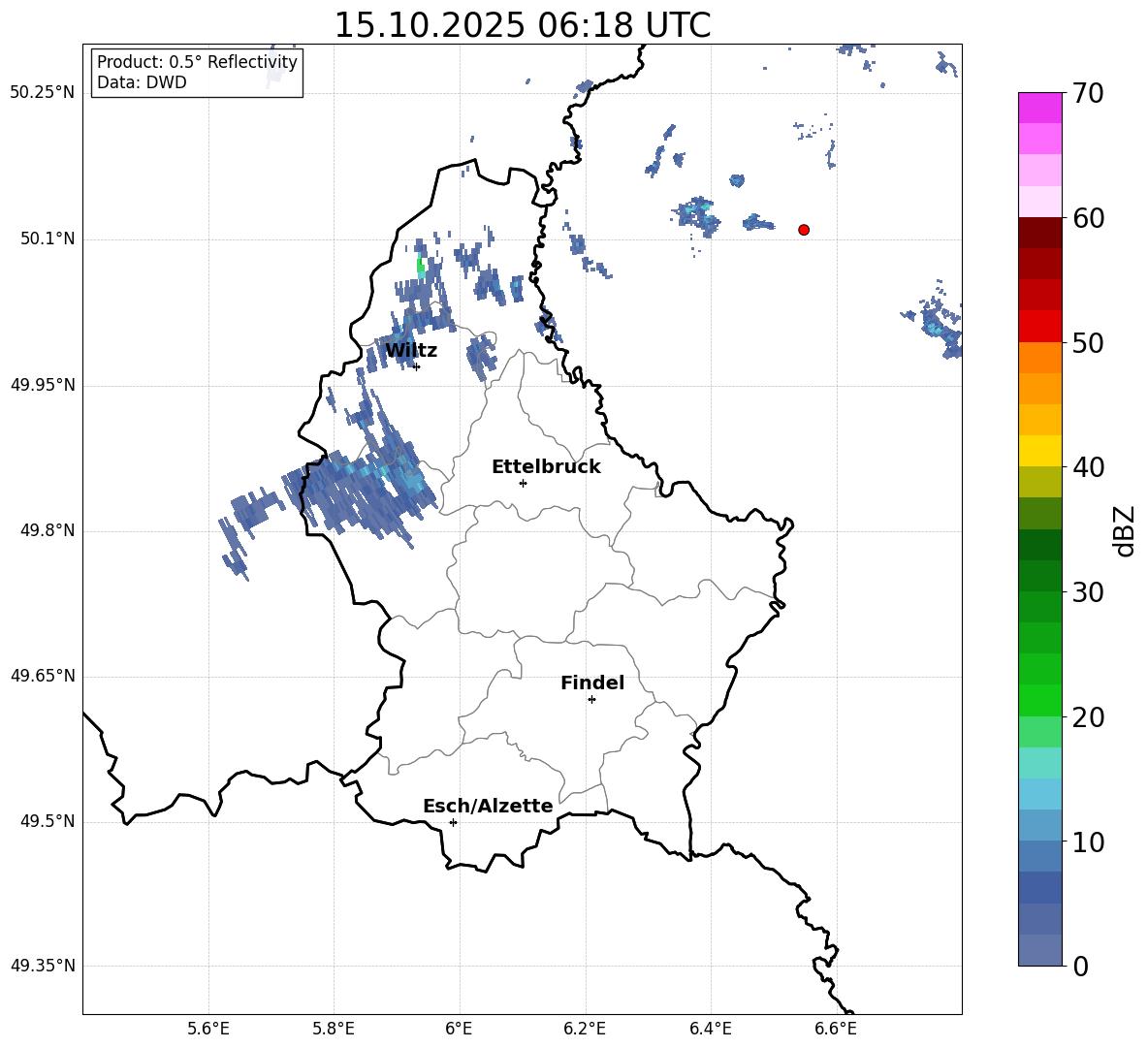
Task: Click the Esch/Alzette city label
Action: coord(488,806)
